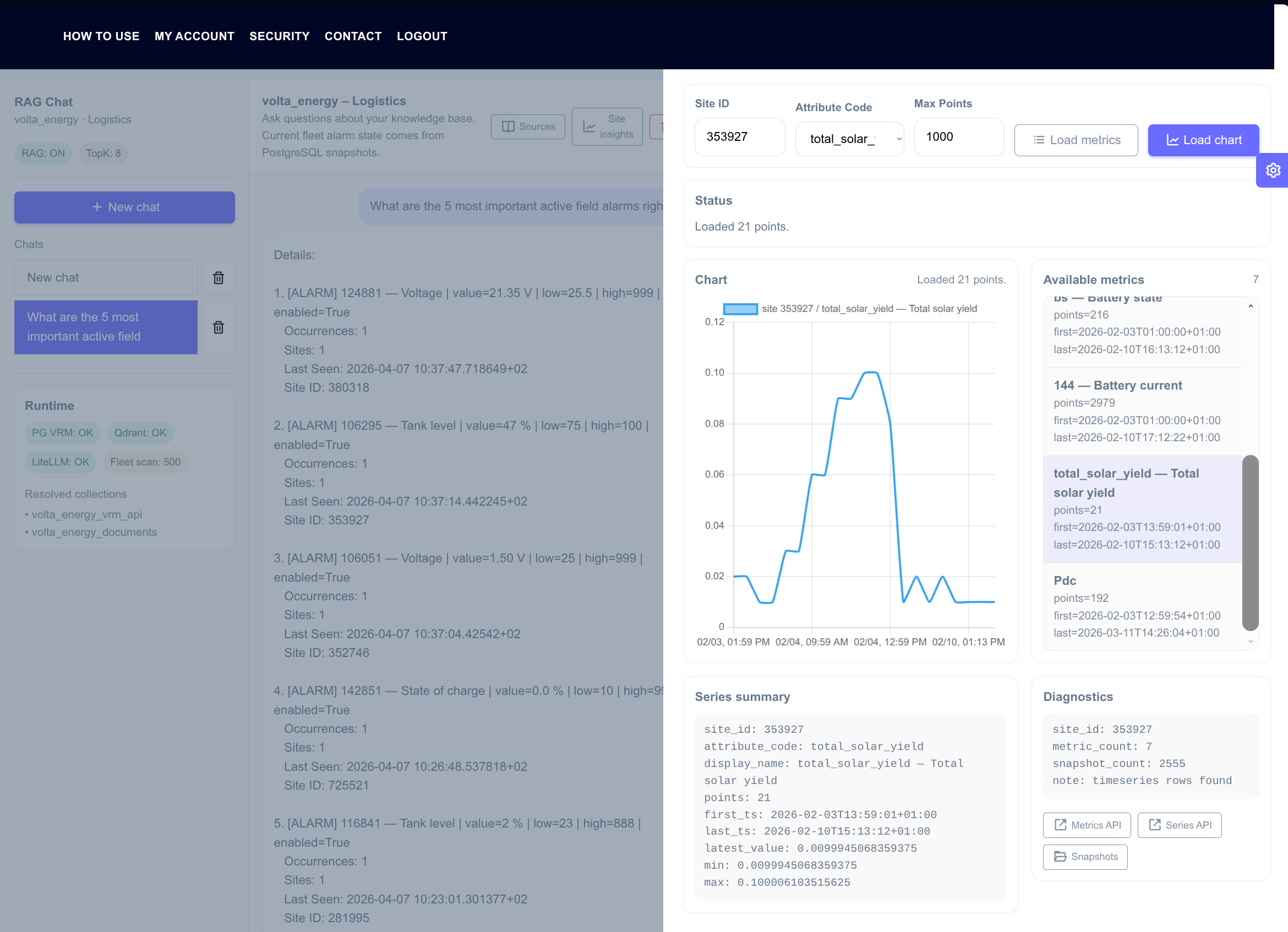Click the blue legend swatch on the chart
This screenshot has height=932, width=1288.
[x=740, y=308]
